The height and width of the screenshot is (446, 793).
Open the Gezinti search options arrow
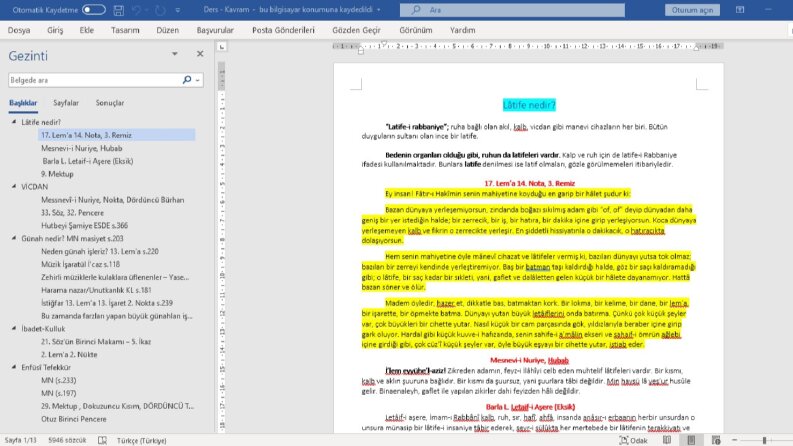(198, 80)
